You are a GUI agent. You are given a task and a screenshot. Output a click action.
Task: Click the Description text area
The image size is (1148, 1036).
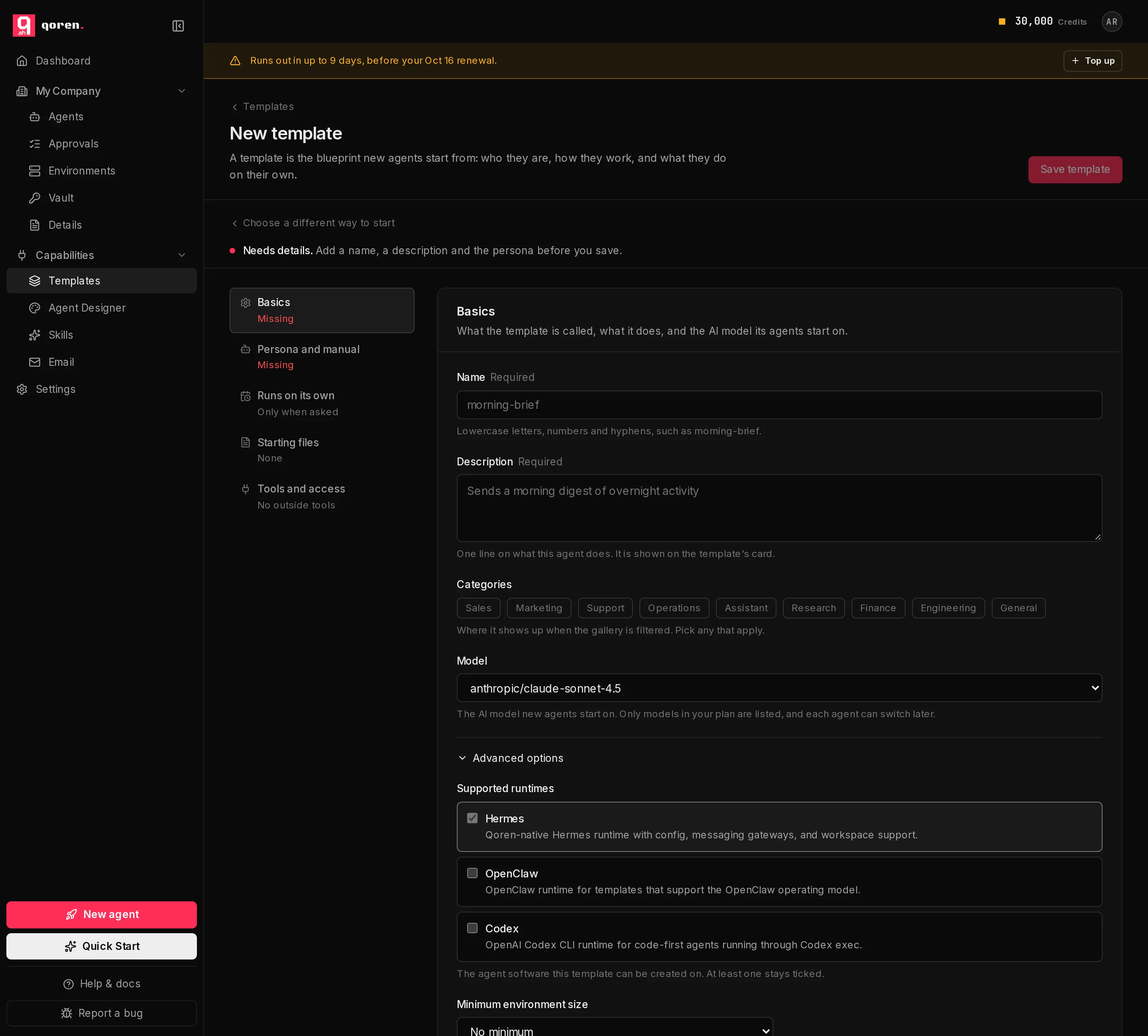tap(779, 508)
